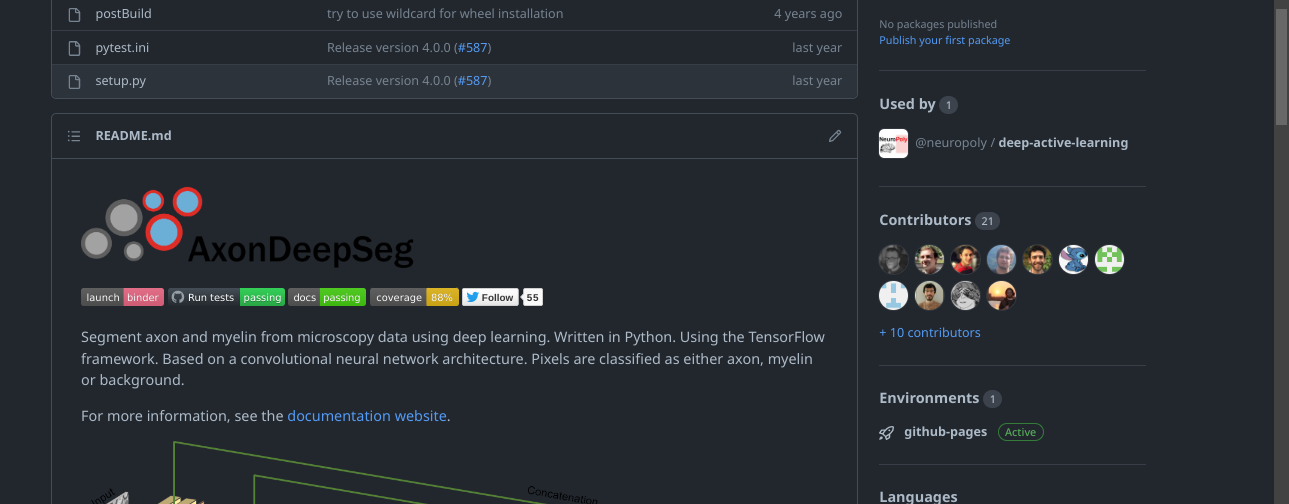Image resolution: width=1289 pixels, height=504 pixels.
Task: Click the postBuild file icon
Action: click(x=73, y=14)
